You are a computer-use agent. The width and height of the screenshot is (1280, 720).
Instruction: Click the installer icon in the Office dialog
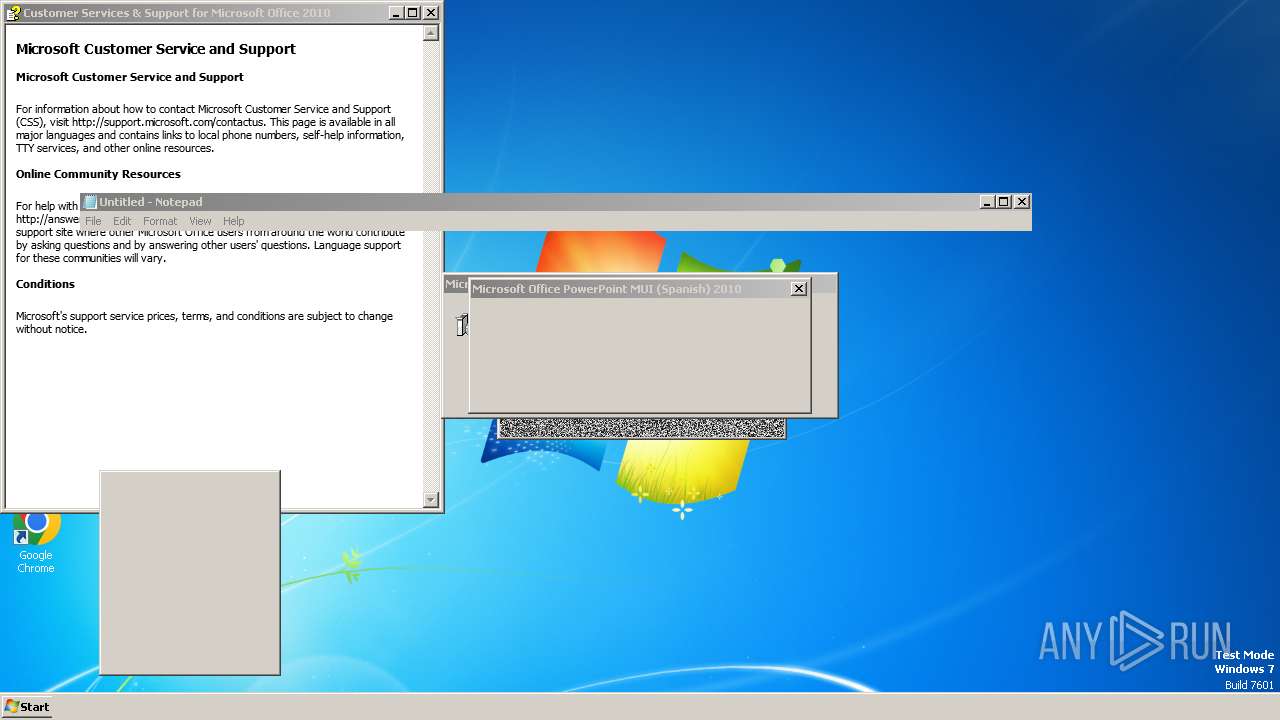click(462, 325)
